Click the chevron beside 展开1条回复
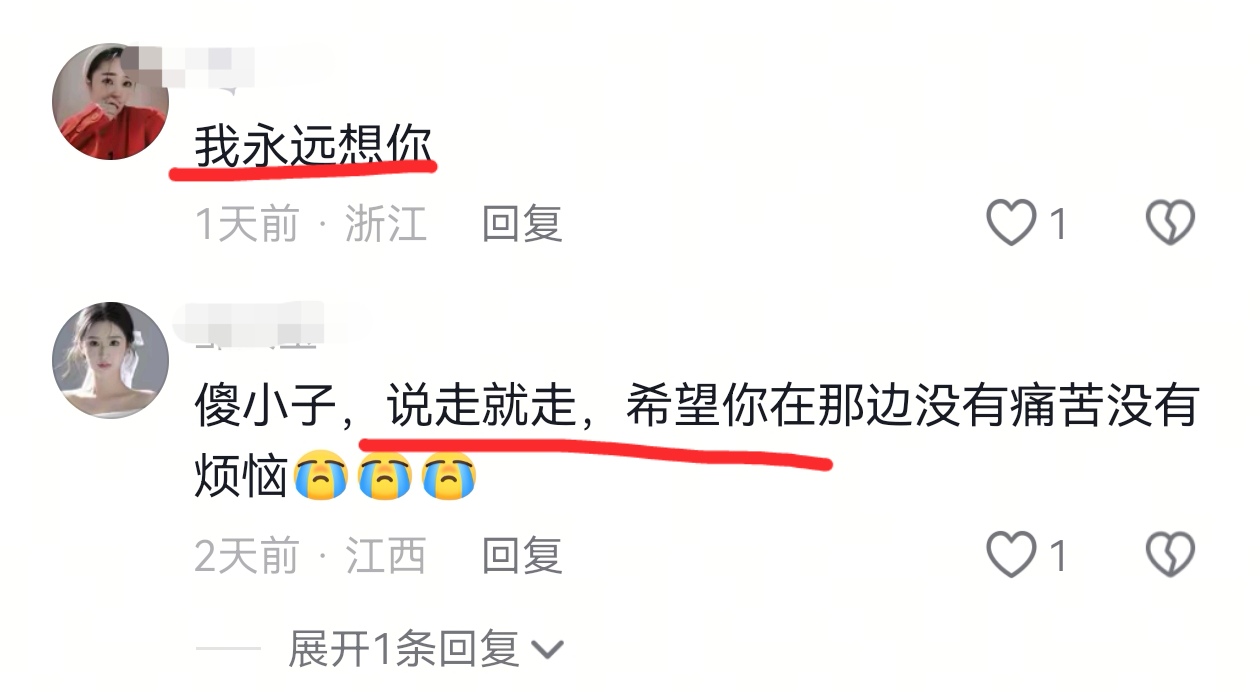 [x=547, y=651]
